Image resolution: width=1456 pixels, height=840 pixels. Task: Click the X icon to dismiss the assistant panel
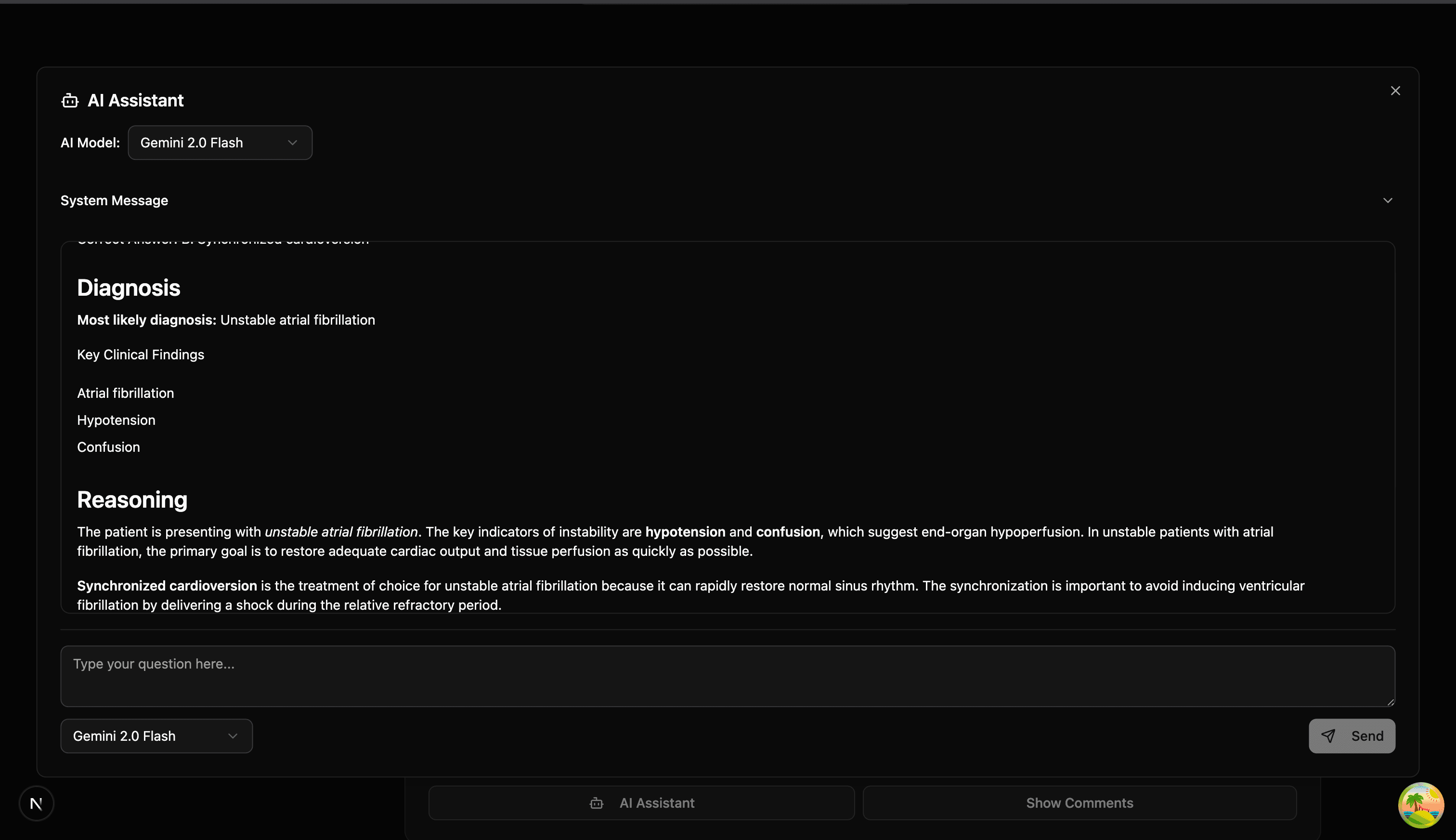pyautogui.click(x=1395, y=91)
